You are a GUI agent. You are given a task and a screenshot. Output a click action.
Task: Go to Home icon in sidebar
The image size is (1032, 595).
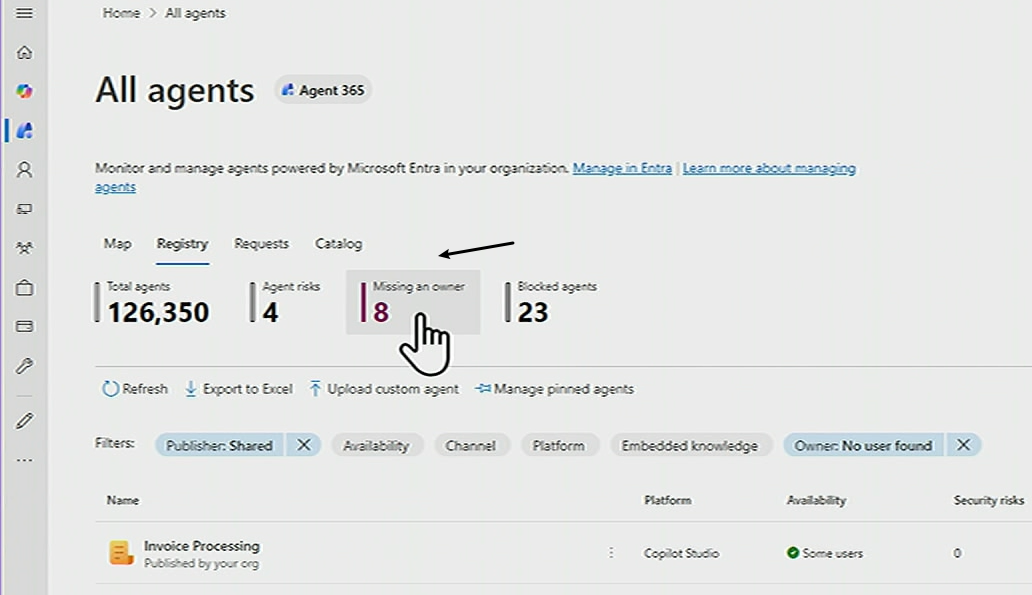(x=24, y=52)
